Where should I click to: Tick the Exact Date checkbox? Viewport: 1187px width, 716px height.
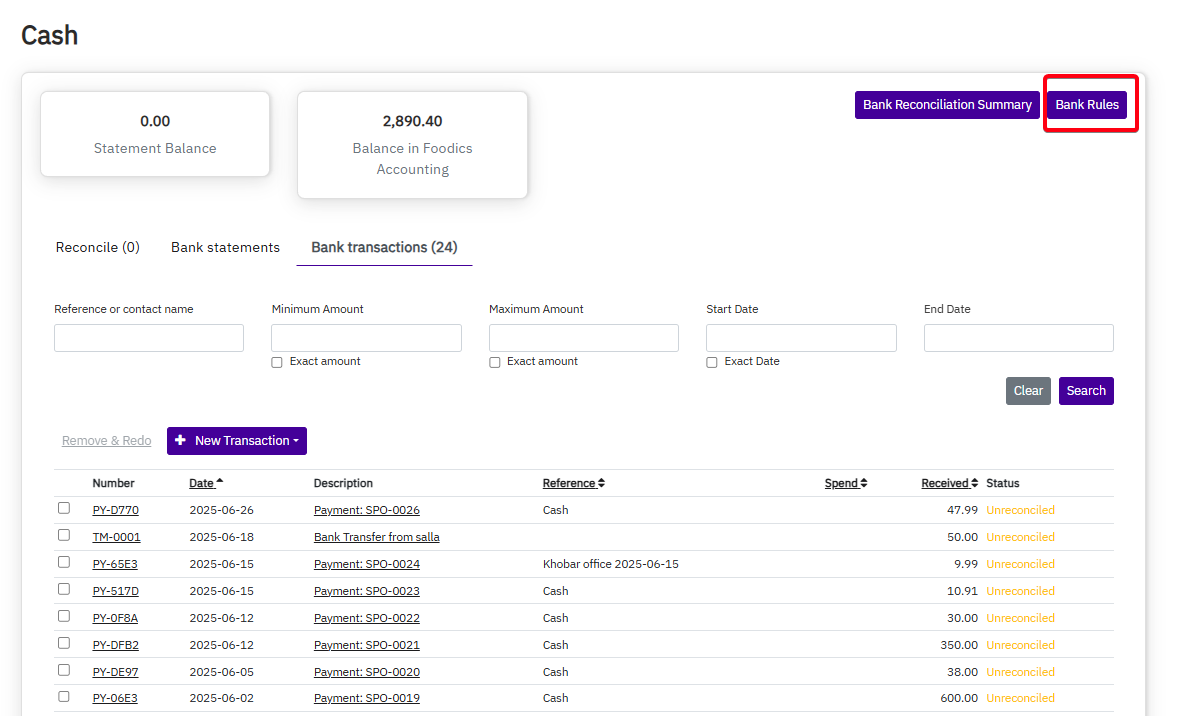712,362
